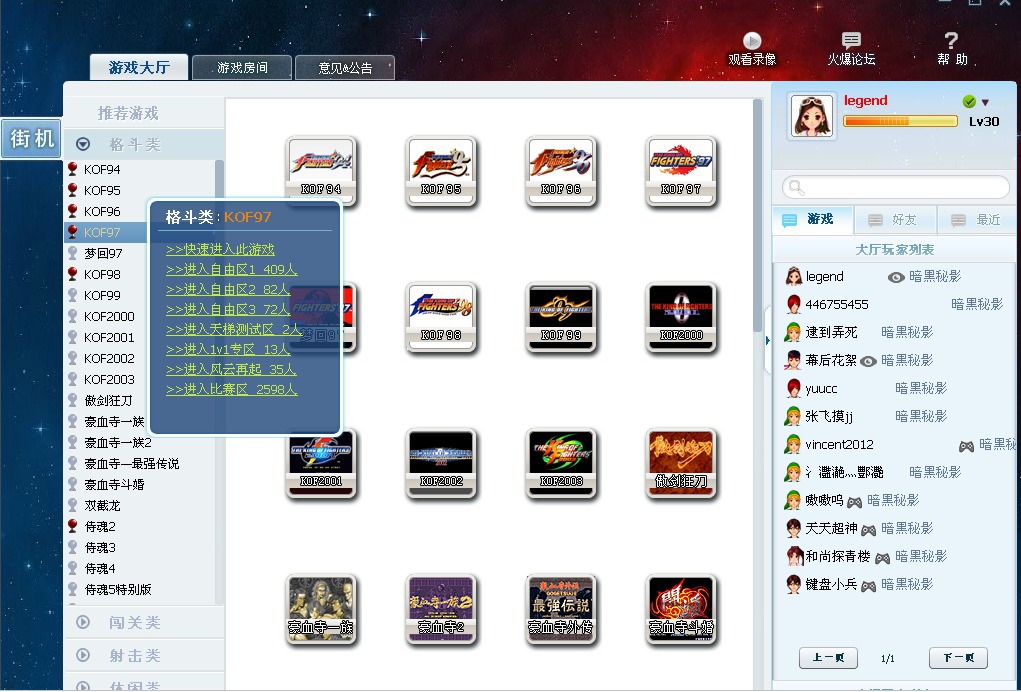Open the KOF2003 game tile

(x=561, y=463)
